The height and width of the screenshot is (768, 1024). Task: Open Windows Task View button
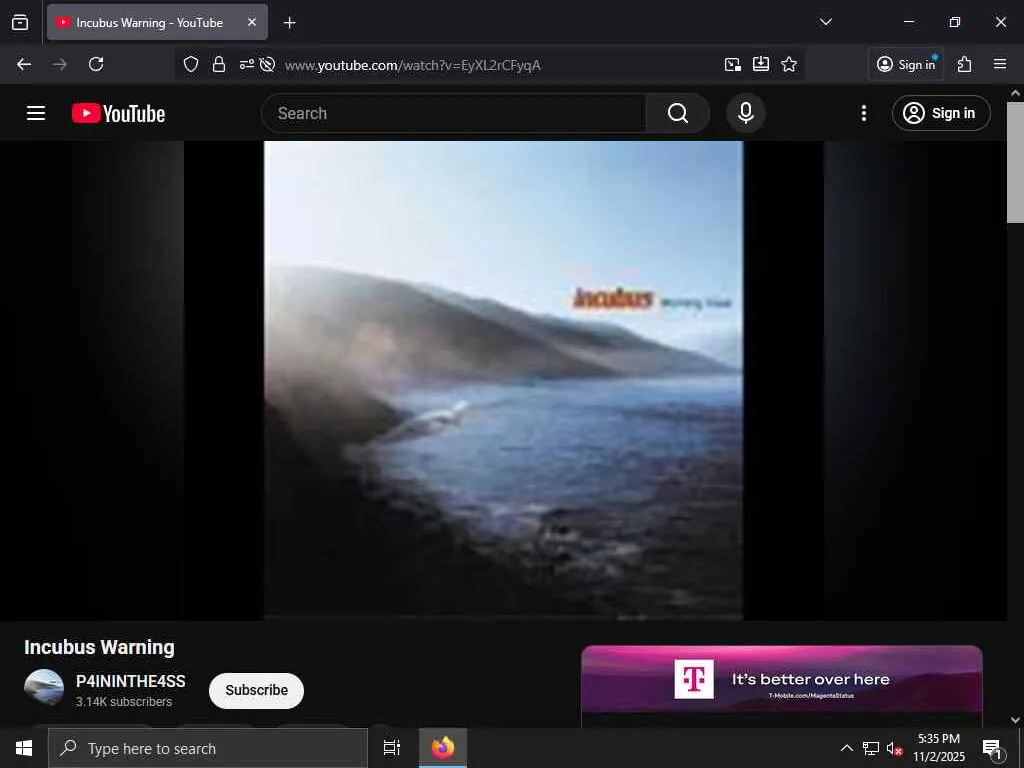click(x=392, y=748)
